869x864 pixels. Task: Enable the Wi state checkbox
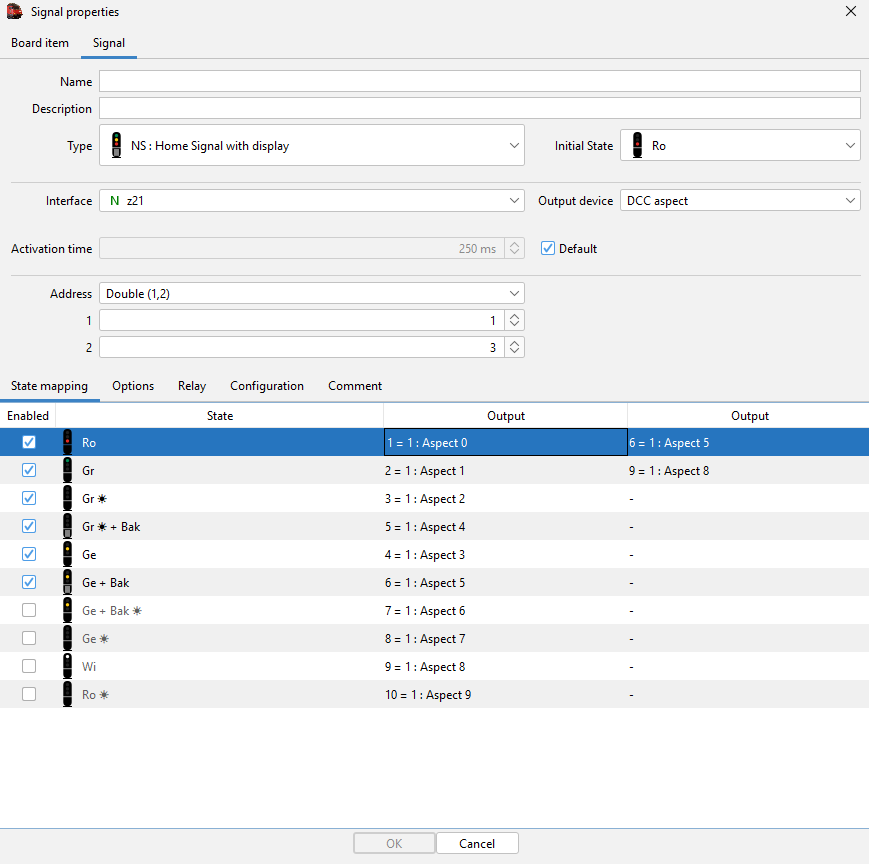[29, 666]
